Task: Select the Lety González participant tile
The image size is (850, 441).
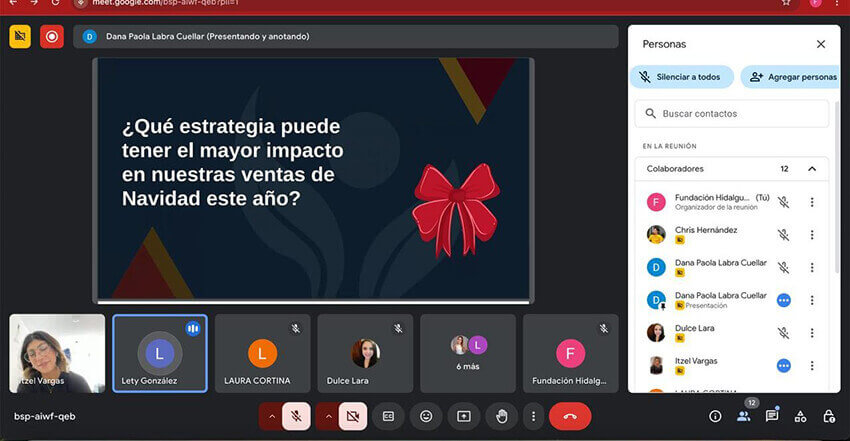Action: pyautogui.click(x=160, y=353)
